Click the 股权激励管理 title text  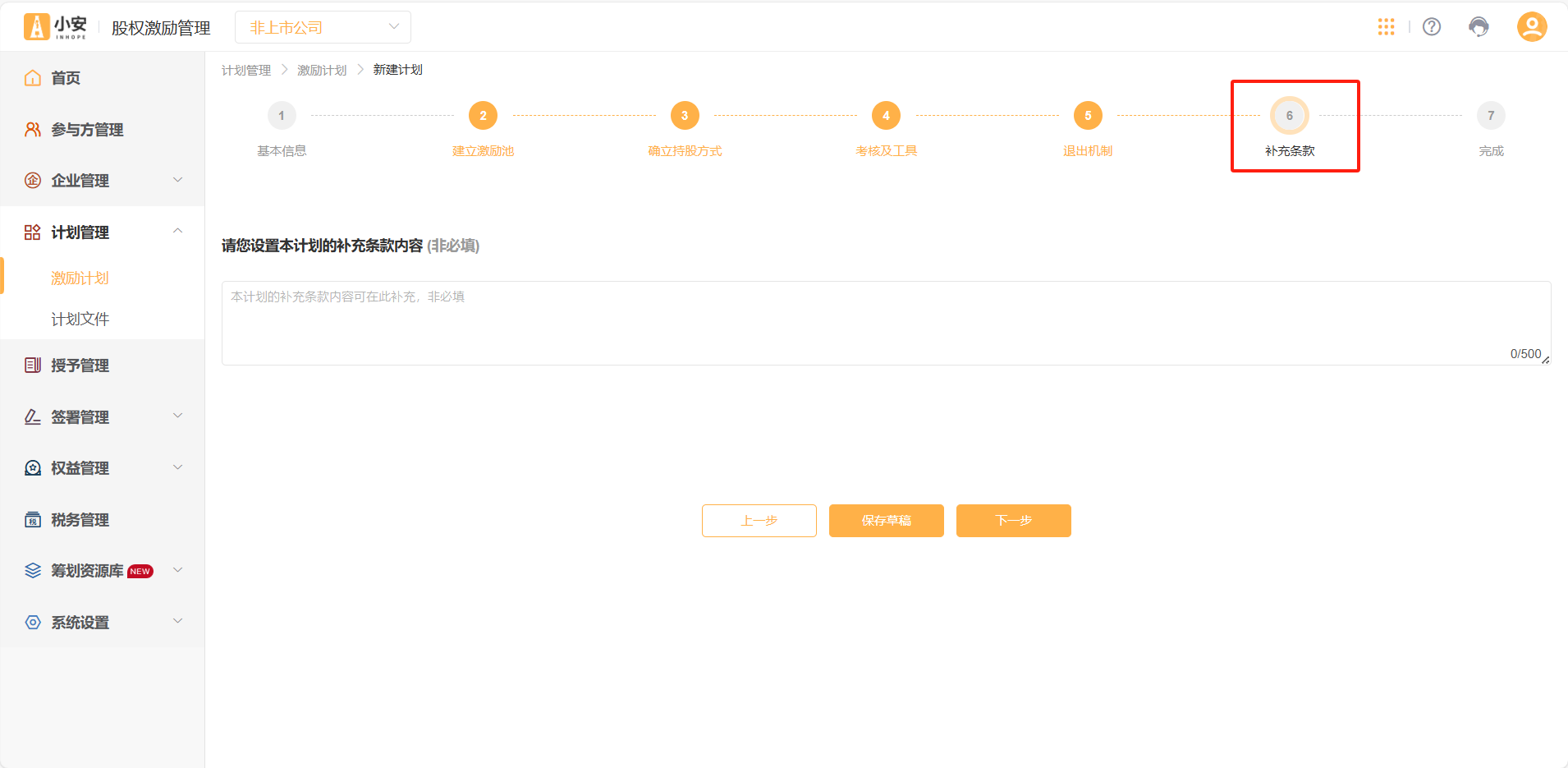[161, 28]
